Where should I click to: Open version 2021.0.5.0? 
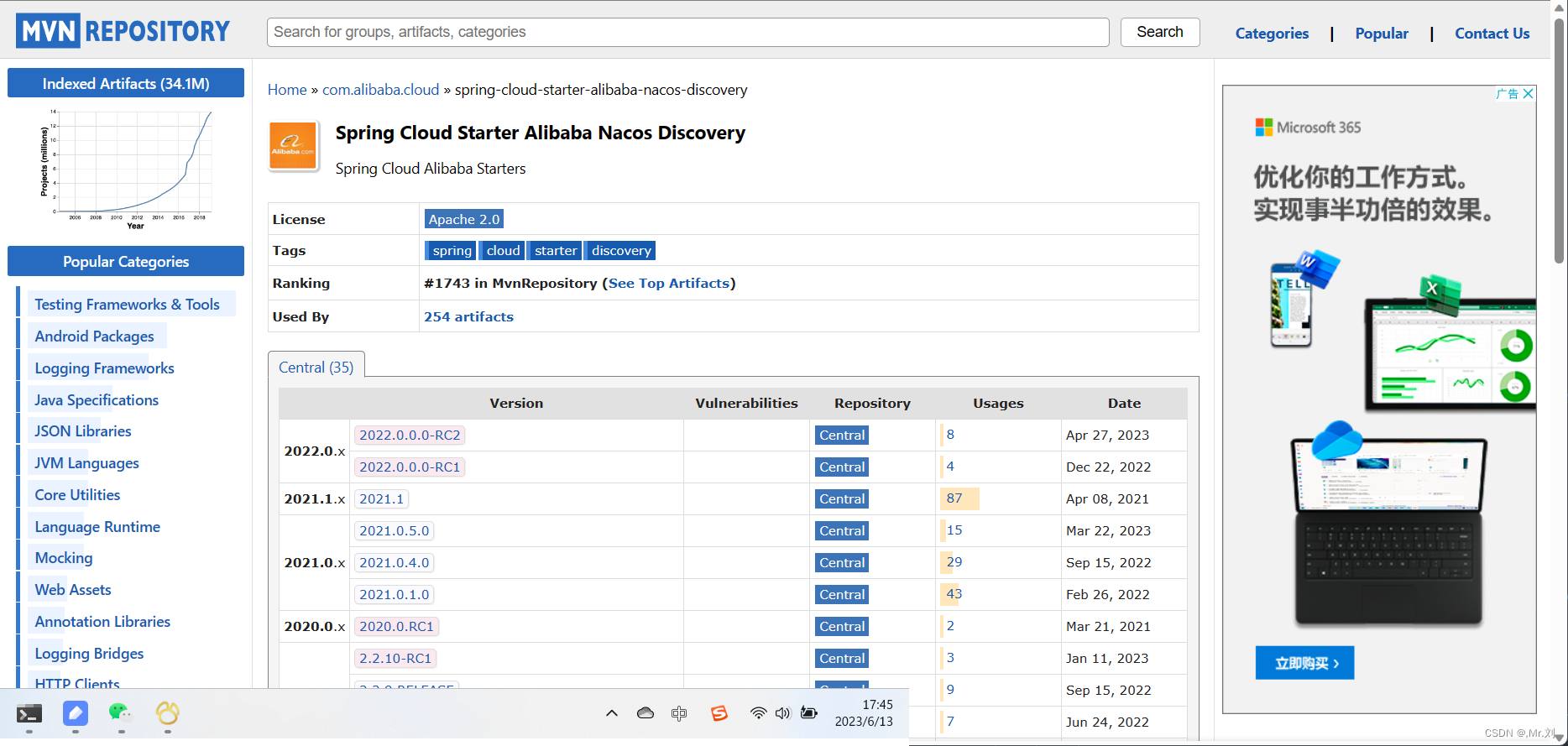395,530
